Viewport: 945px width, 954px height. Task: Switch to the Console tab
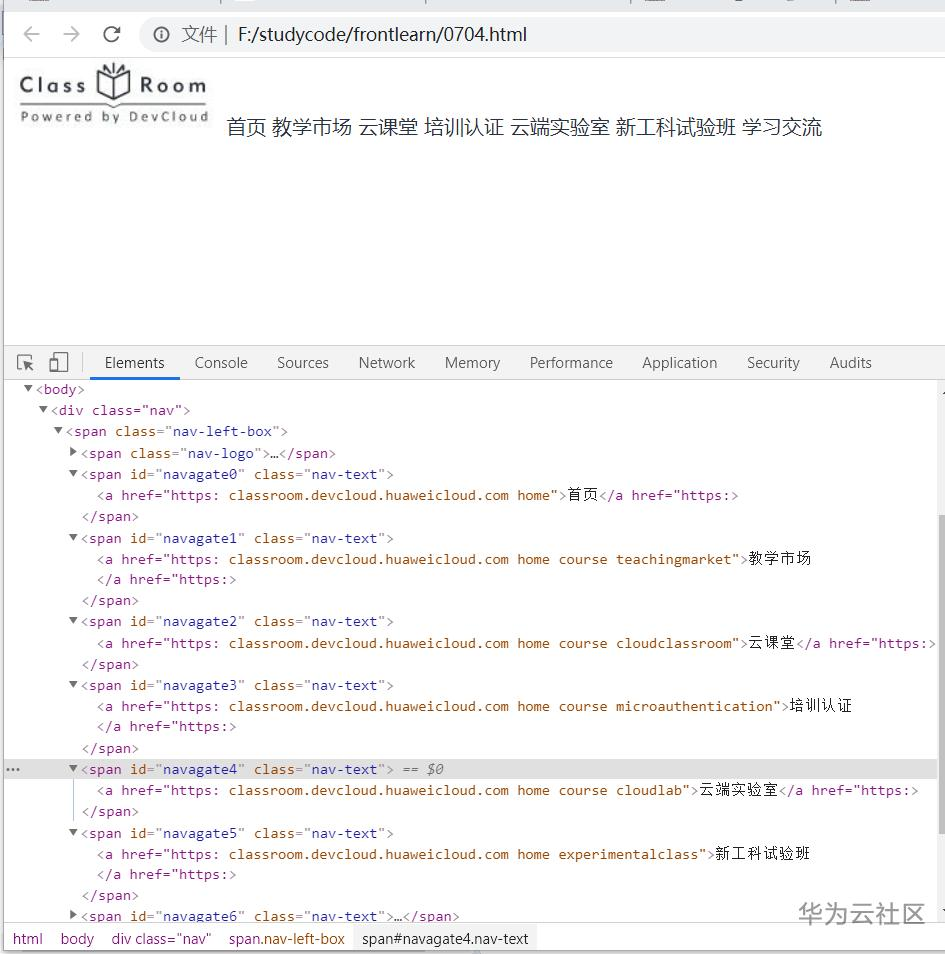coord(221,362)
